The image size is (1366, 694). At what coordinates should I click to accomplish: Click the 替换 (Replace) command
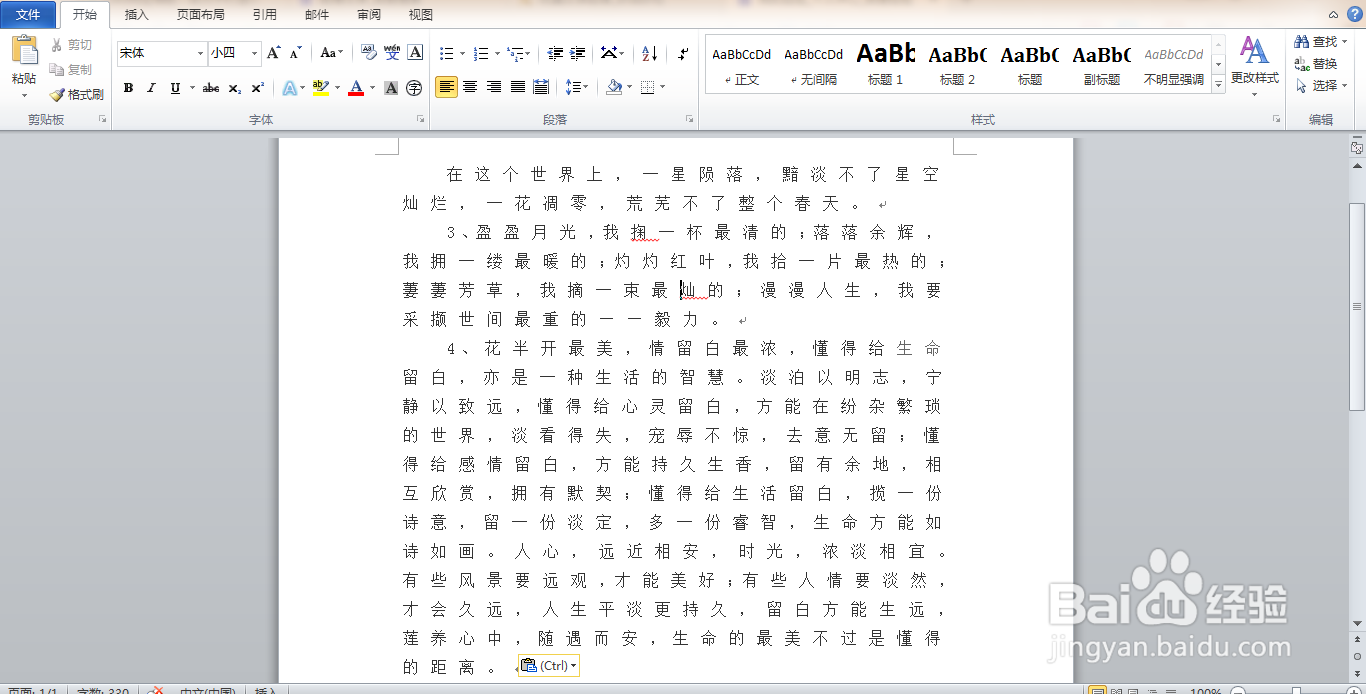click(1321, 62)
